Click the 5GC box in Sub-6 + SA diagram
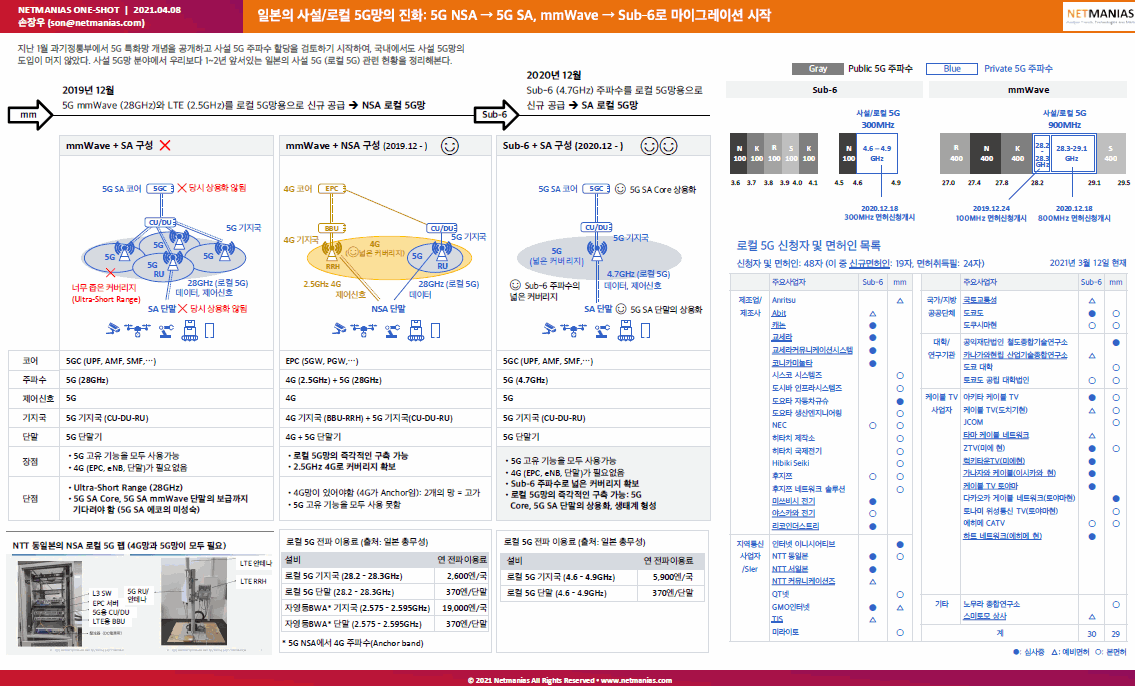Image resolution: width=1135 pixels, height=686 pixels. (596, 189)
